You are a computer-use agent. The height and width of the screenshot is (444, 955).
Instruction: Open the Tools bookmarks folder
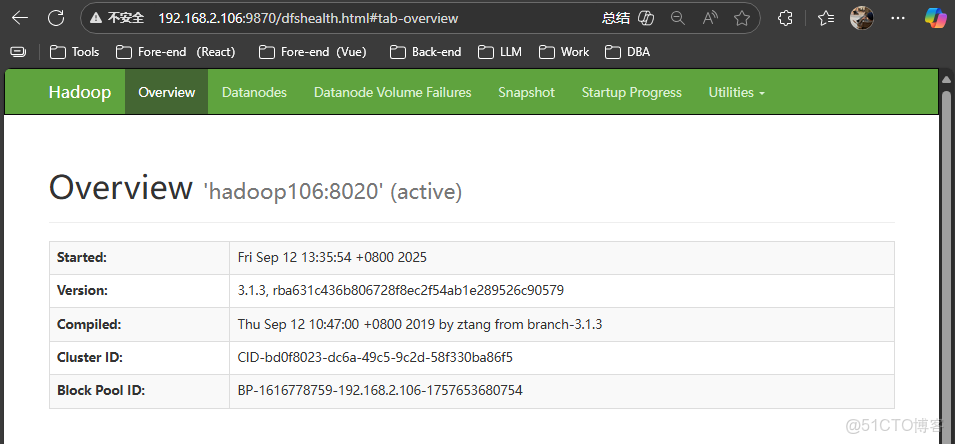[74, 52]
